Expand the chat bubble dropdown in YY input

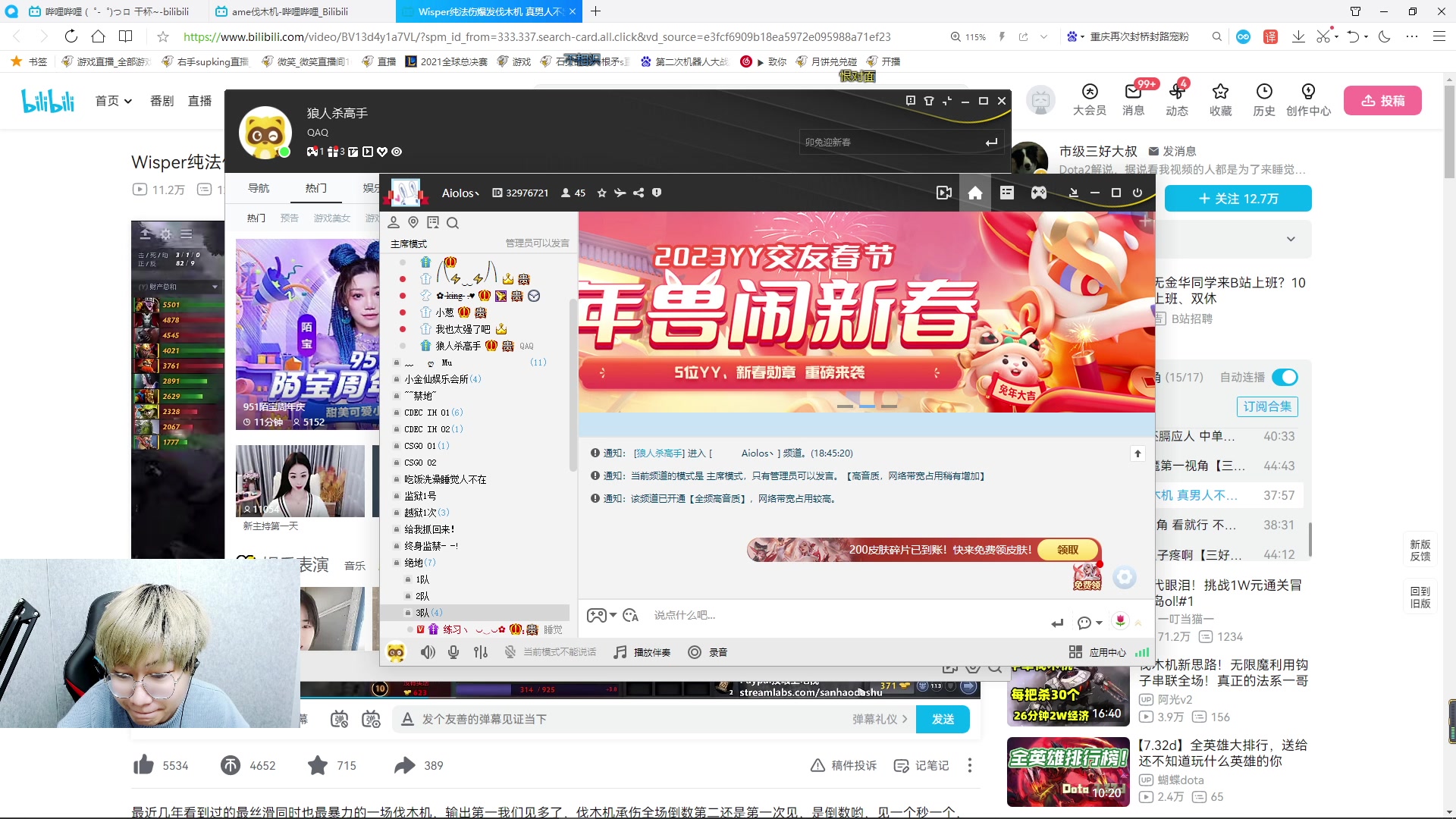(1100, 623)
